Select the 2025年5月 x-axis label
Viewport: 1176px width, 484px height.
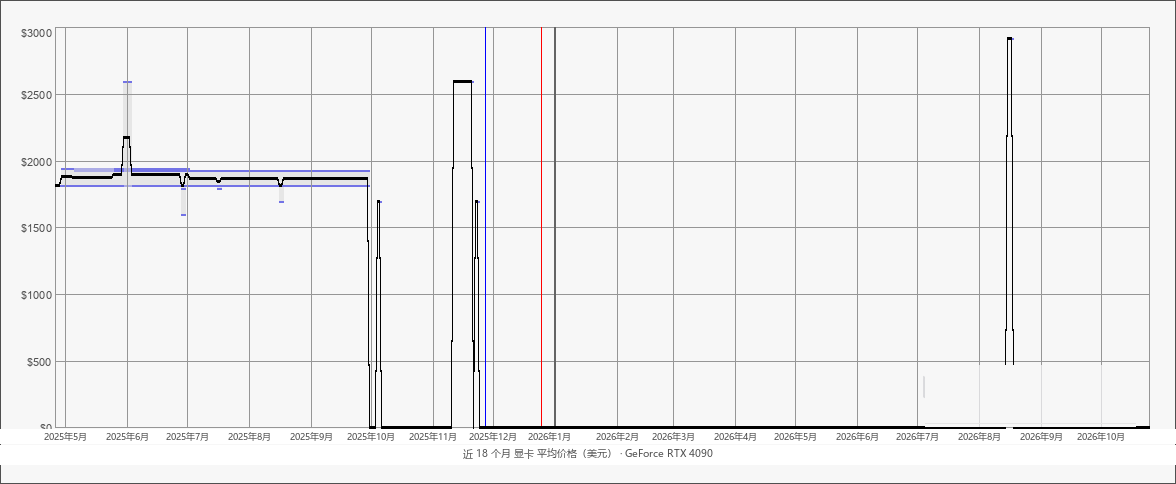pyautogui.click(x=66, y=437)
